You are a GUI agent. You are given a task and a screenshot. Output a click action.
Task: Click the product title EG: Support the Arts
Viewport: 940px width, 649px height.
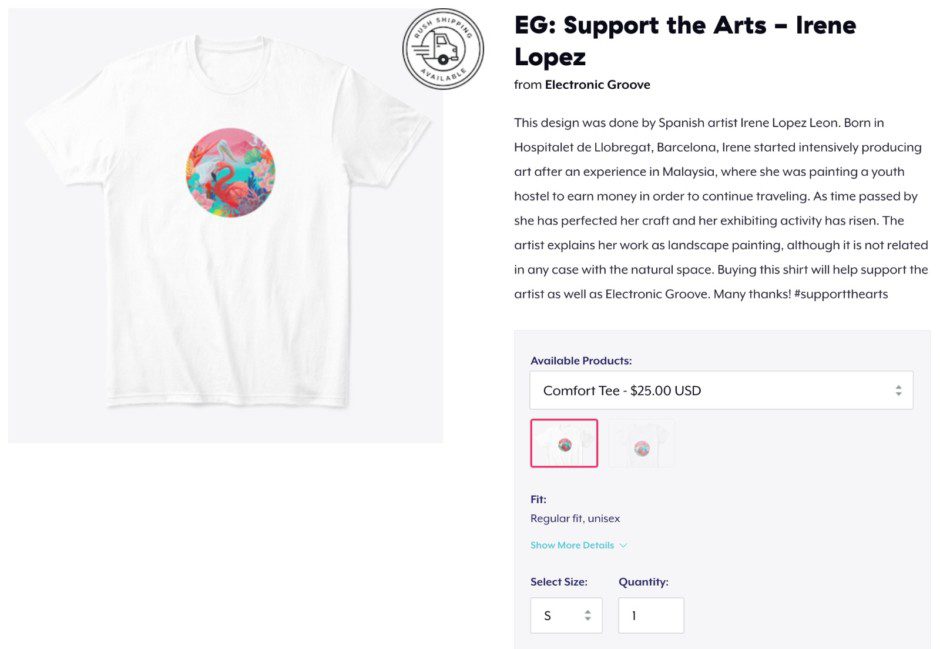[685, 40]
